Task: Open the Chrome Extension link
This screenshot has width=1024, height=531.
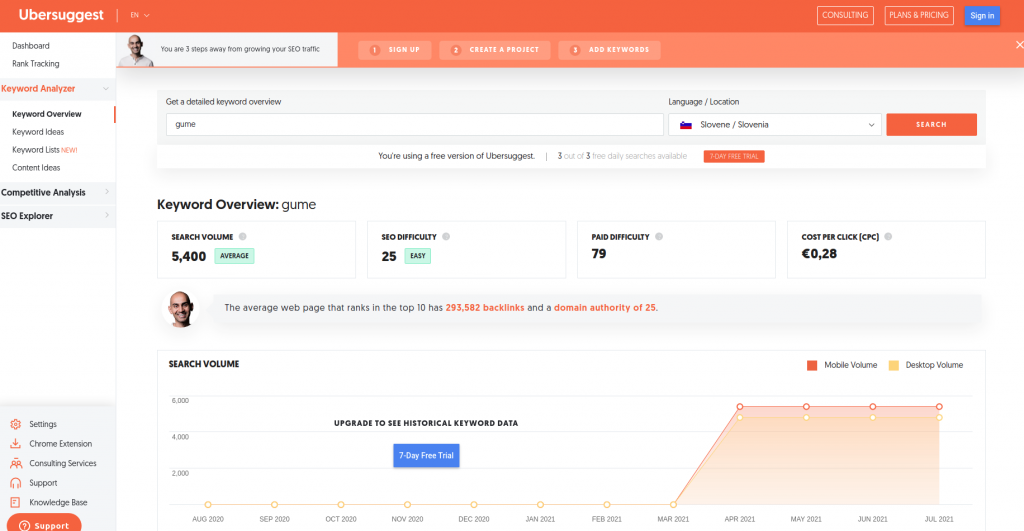Action: pos(61,443)
